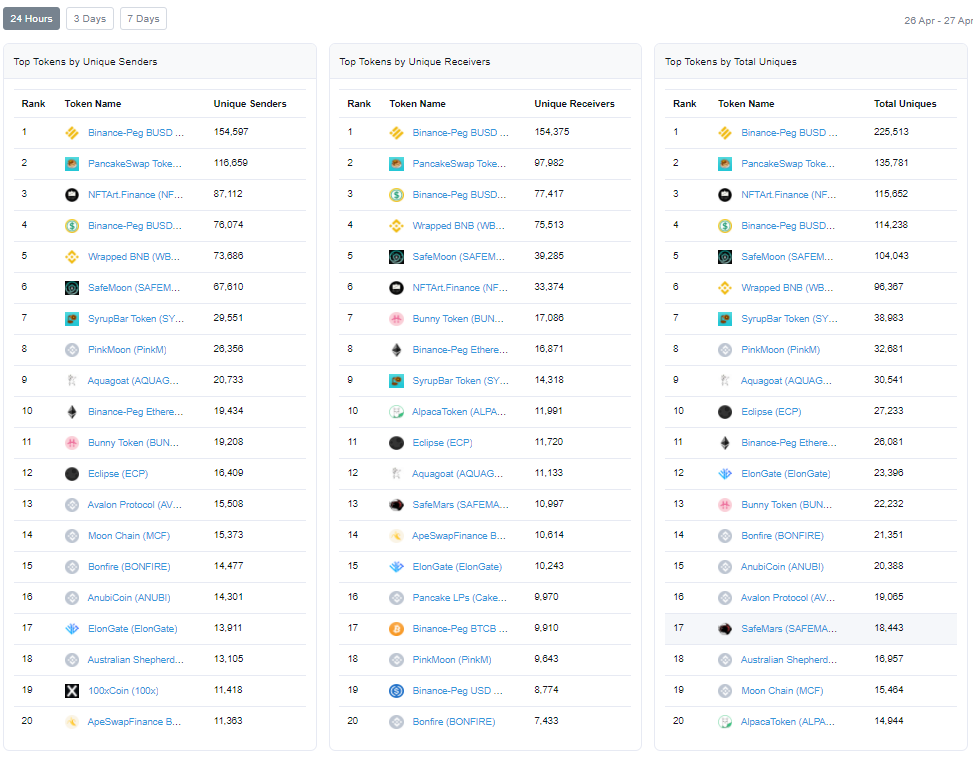
Task: Open Binance-Peg BUSD link ranked 1 in Total Uniques
Action: pos(789,133)
